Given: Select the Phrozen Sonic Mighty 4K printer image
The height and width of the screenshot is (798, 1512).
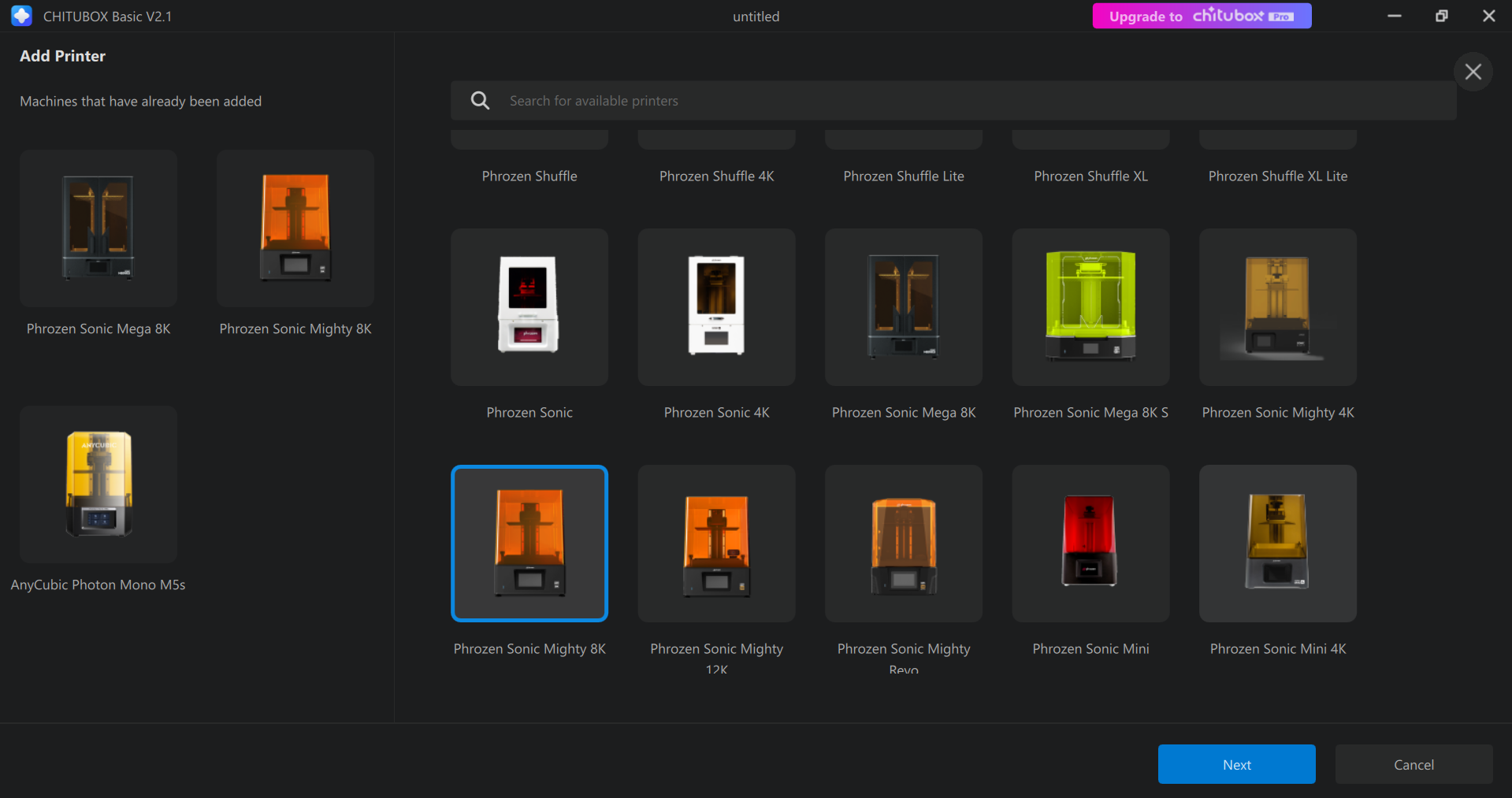Looking at the screenshot, I should pyautogui.click(x=1278, y=307).
